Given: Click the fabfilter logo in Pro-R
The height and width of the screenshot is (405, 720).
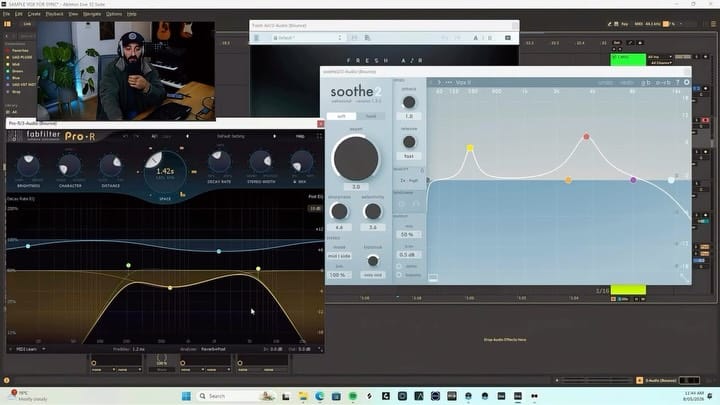Looking at the screenshot, I should point(43,136).
